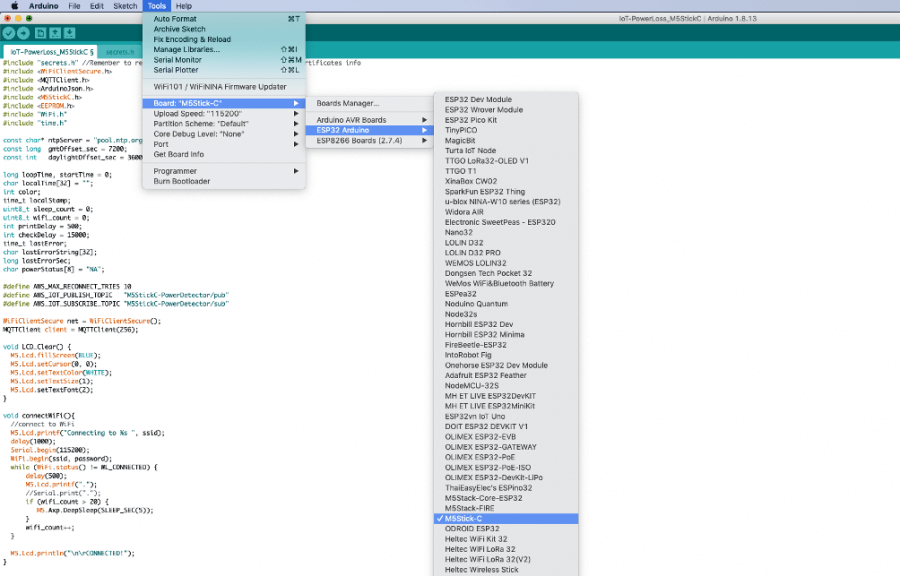The height and width of the screenshot is (576, 900).
Task: Open the Apple menu
Action: click(14, 6)
